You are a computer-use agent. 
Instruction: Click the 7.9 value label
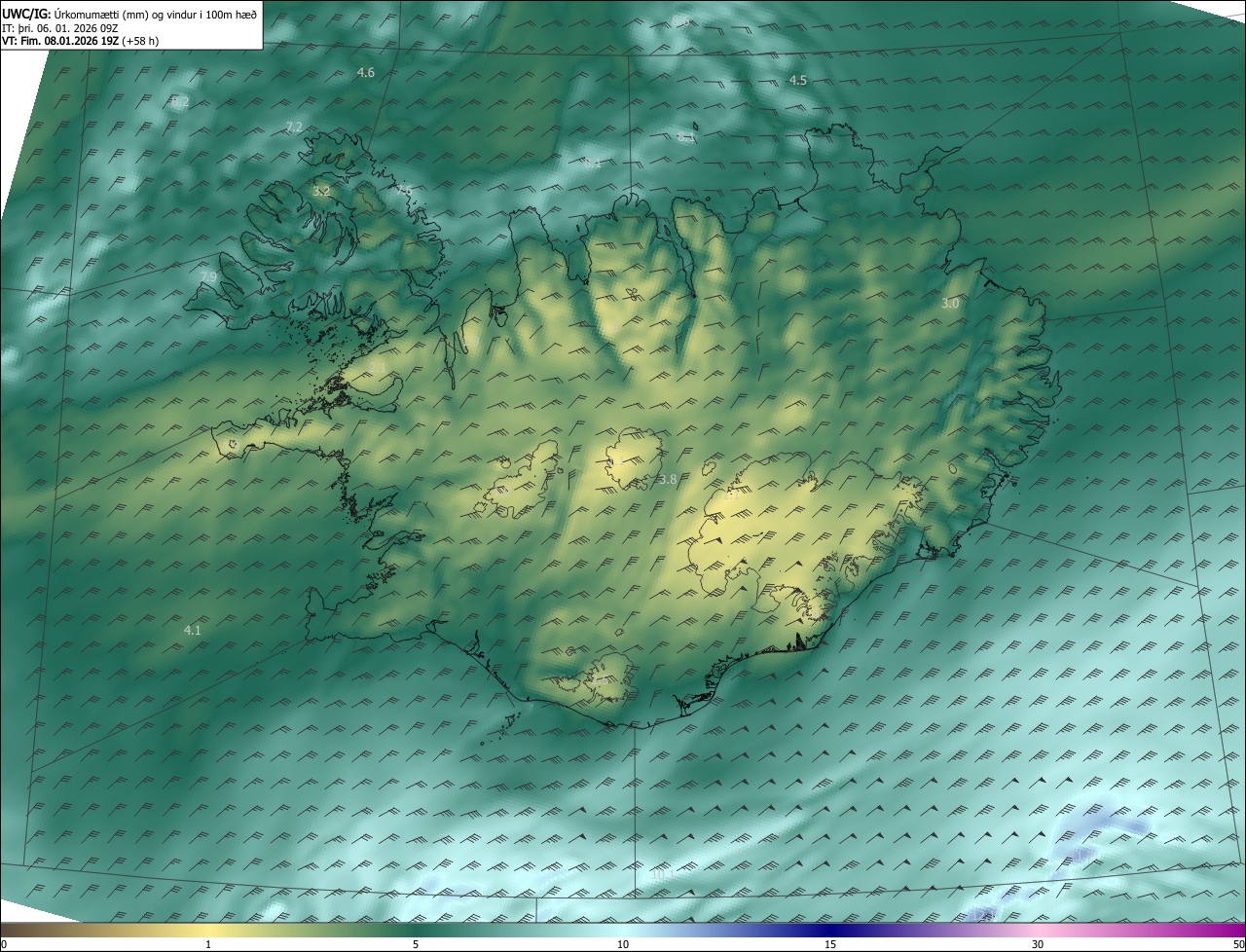(208, 277)
